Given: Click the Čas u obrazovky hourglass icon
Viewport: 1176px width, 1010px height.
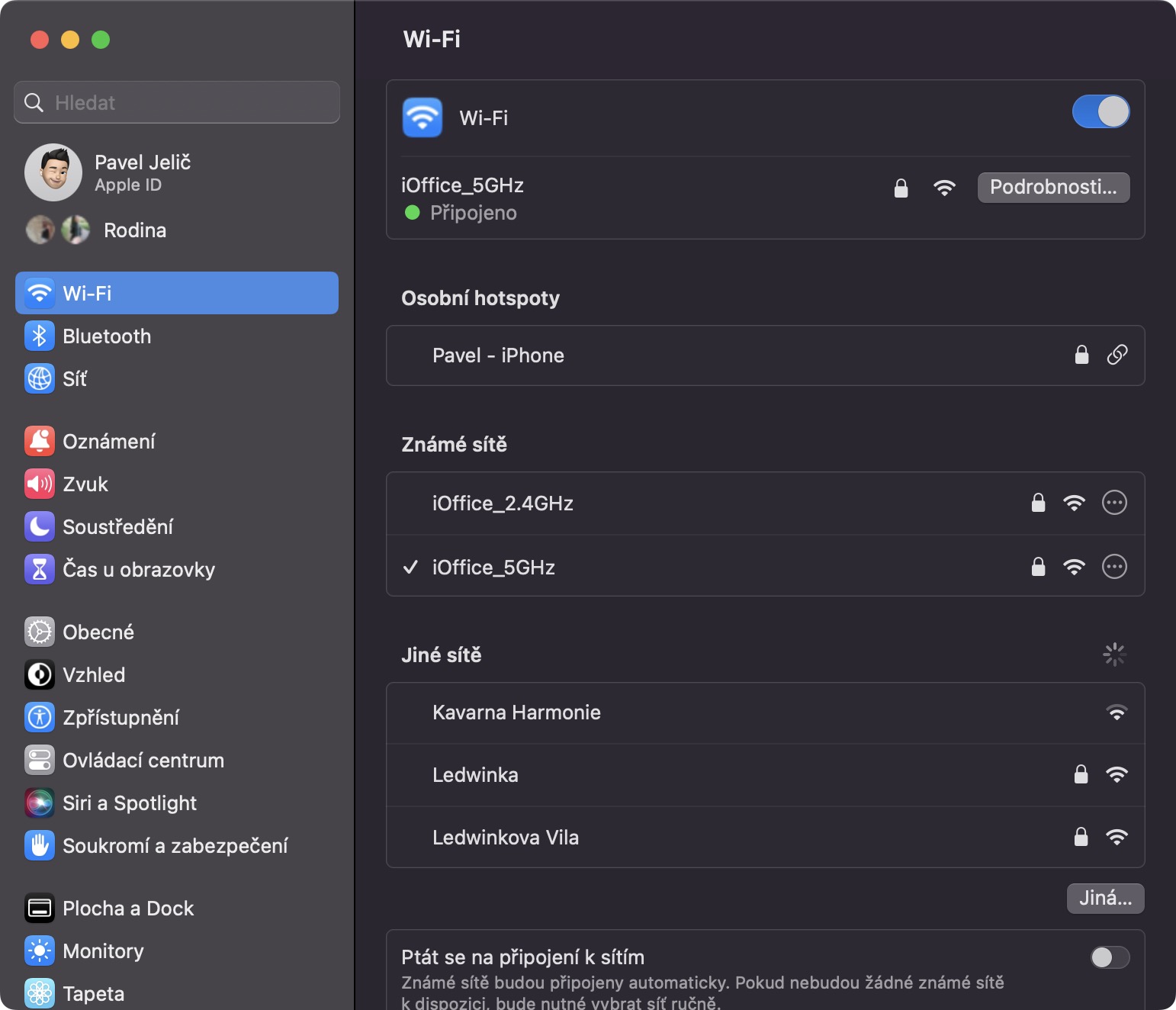Looking at the screenshot, I should click(40, 570).
